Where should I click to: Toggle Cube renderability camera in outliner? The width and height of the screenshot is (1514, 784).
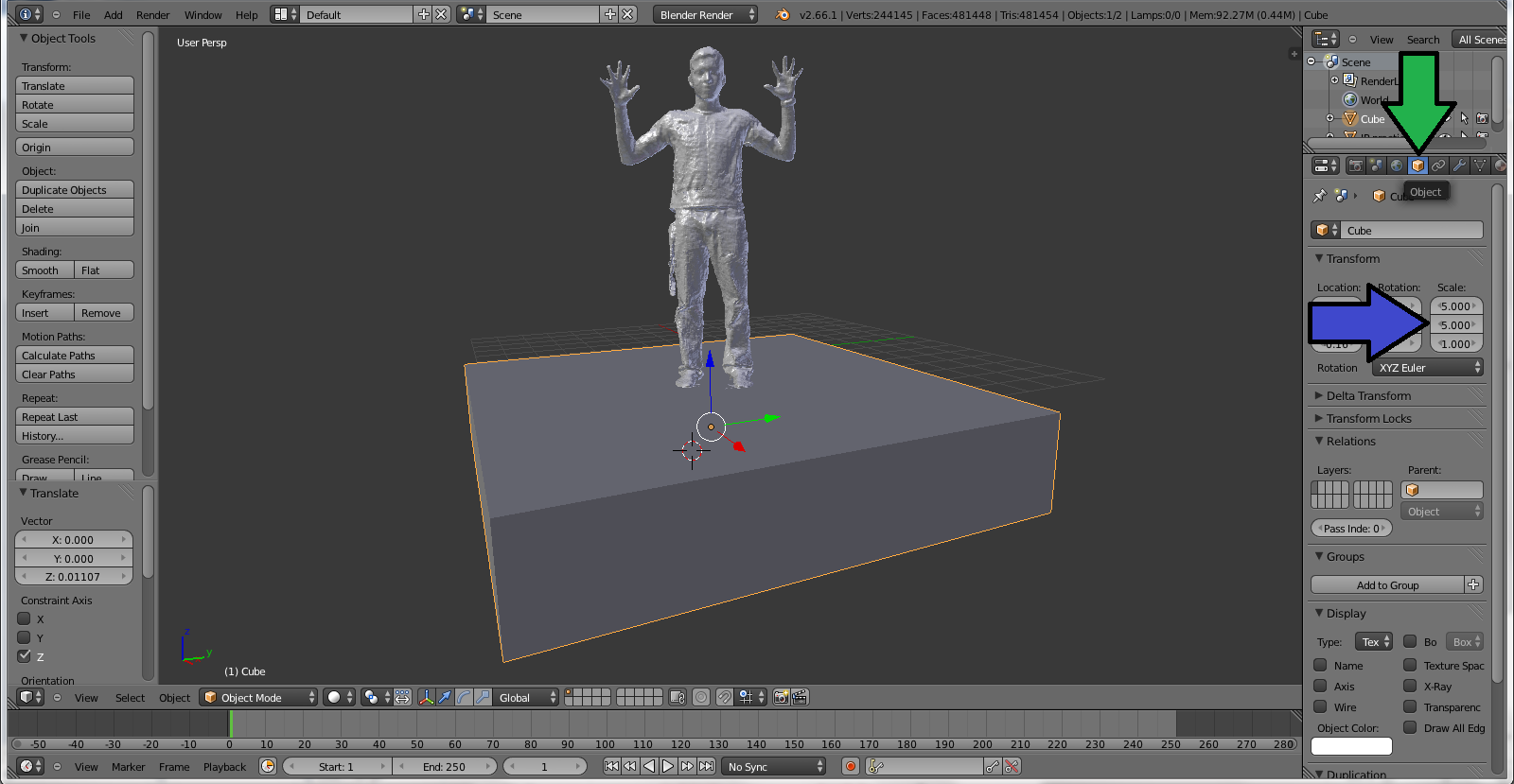click(x=1482, y=118)
